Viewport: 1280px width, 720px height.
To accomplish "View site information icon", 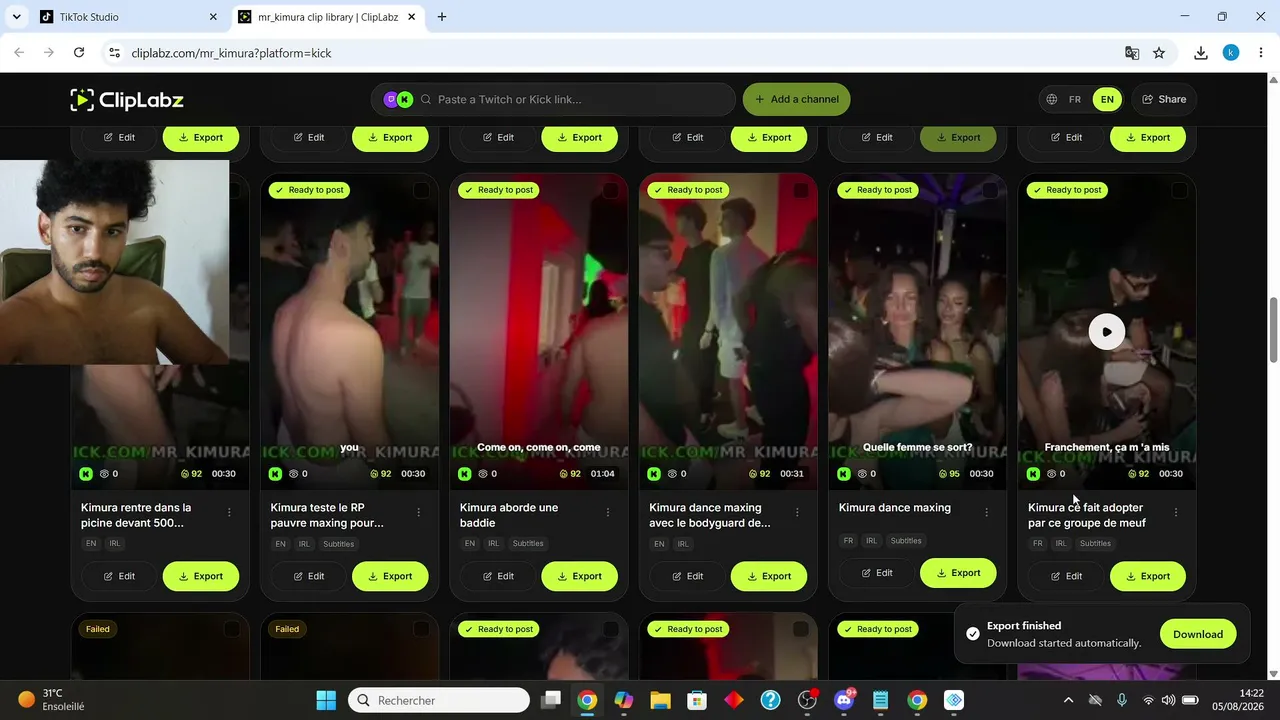I will click(114, 53).
